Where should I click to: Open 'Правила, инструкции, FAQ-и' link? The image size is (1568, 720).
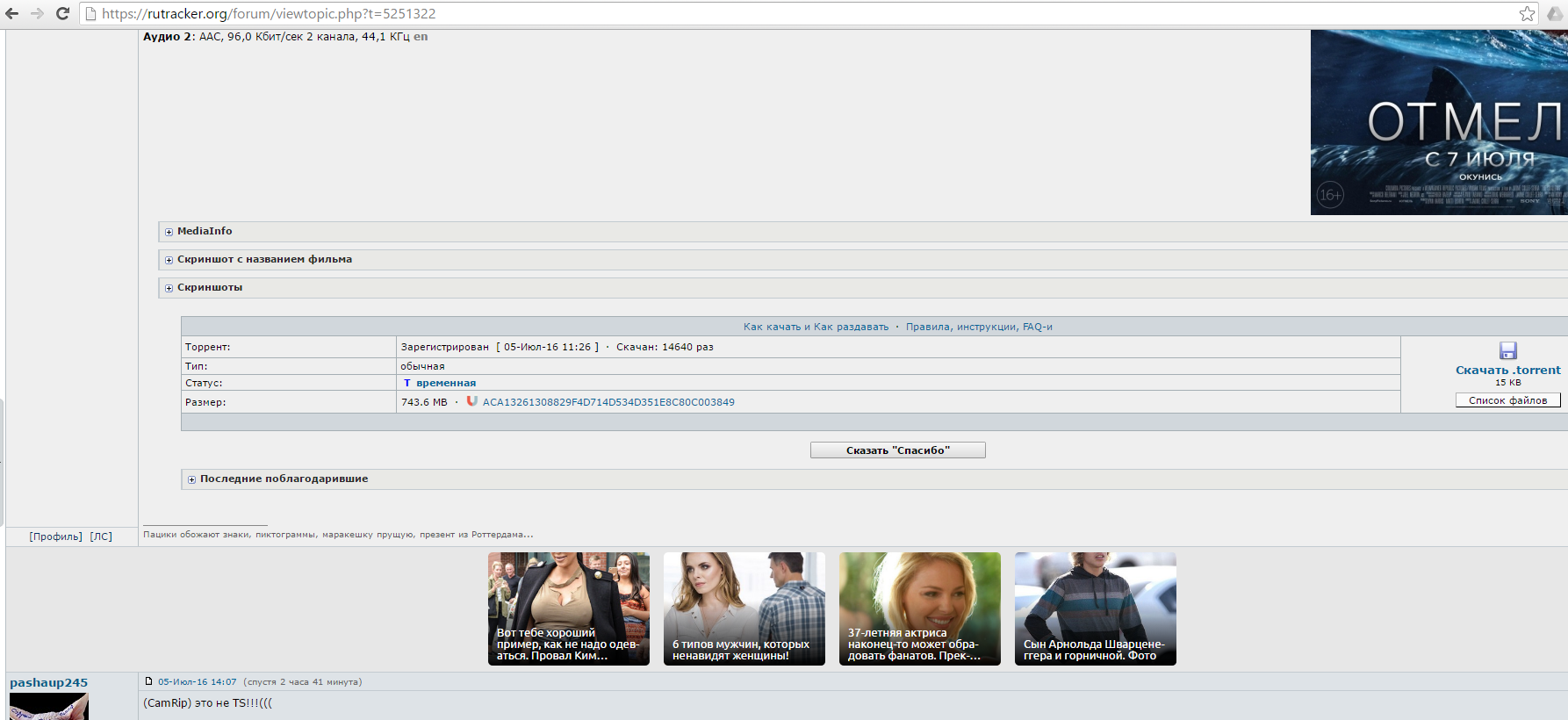(x=979, y=327)
